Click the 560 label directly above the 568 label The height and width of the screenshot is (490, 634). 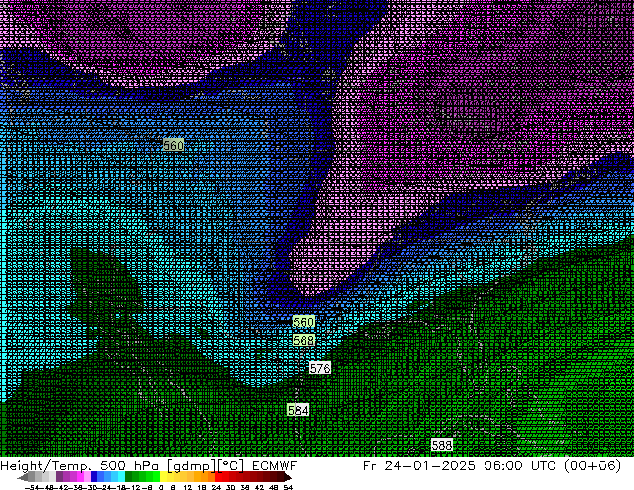click(304, 322)
